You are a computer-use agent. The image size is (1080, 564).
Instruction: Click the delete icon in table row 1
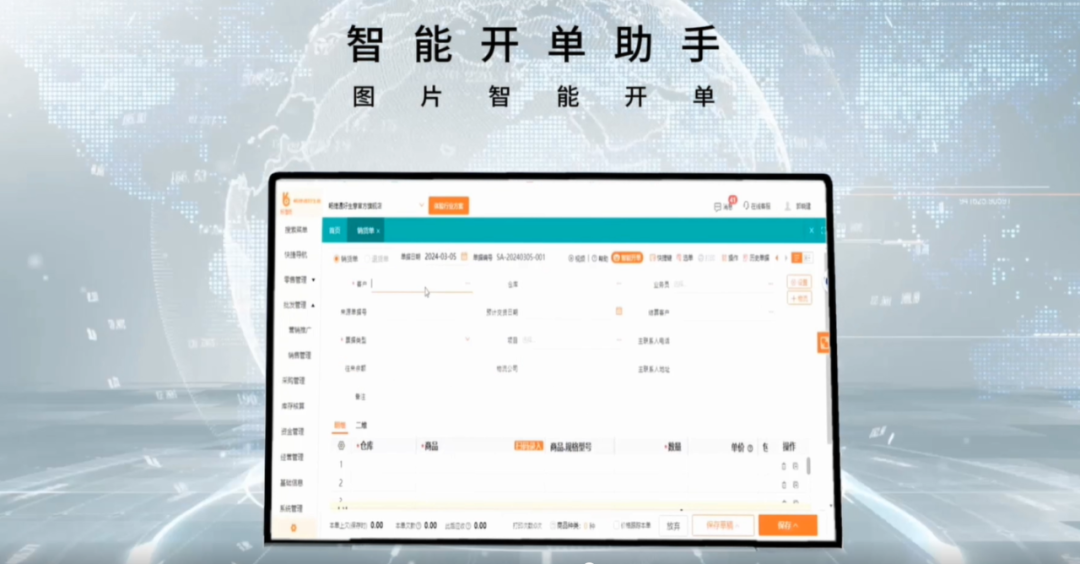point(784,466)
